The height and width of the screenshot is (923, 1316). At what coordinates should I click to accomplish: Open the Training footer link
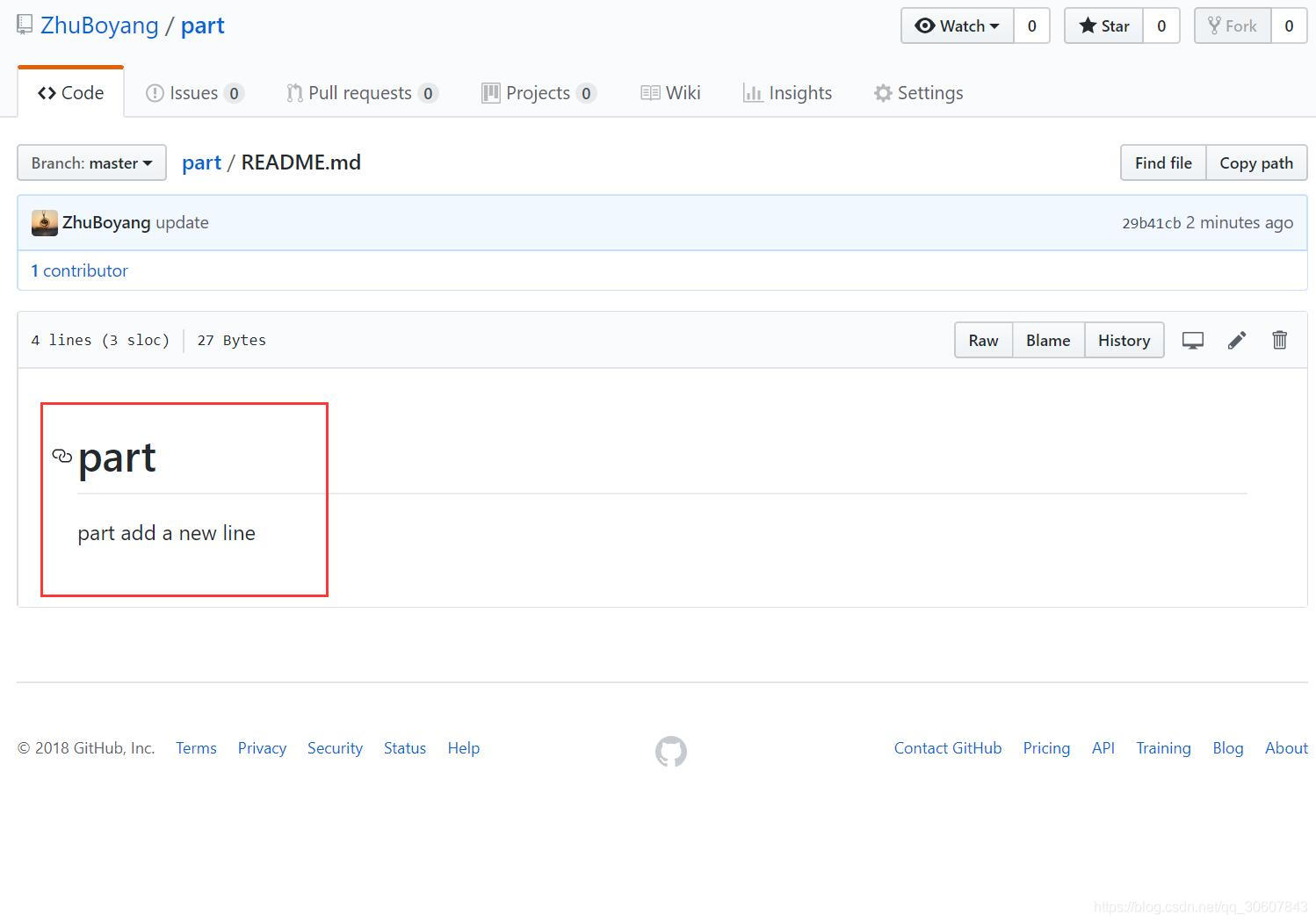[x=1163, y=748]
